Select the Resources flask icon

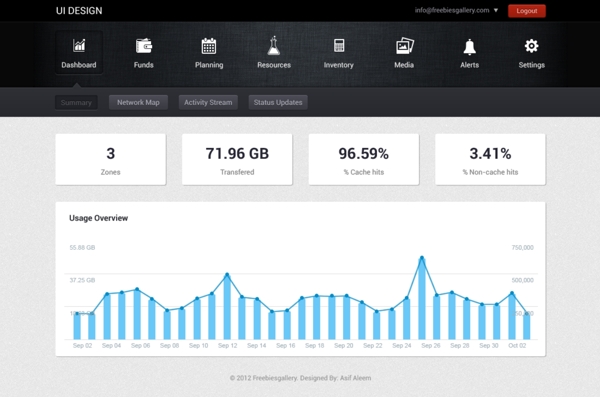coord(274,46)
